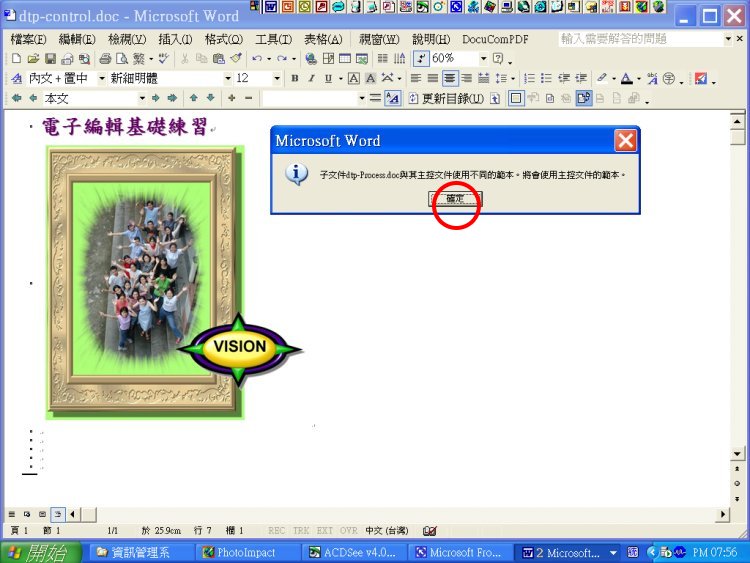Open the line spacing dropdown arrow
The width and height of the screenshot is (750, 563).
pyautogui.click(x=513, y=78)
